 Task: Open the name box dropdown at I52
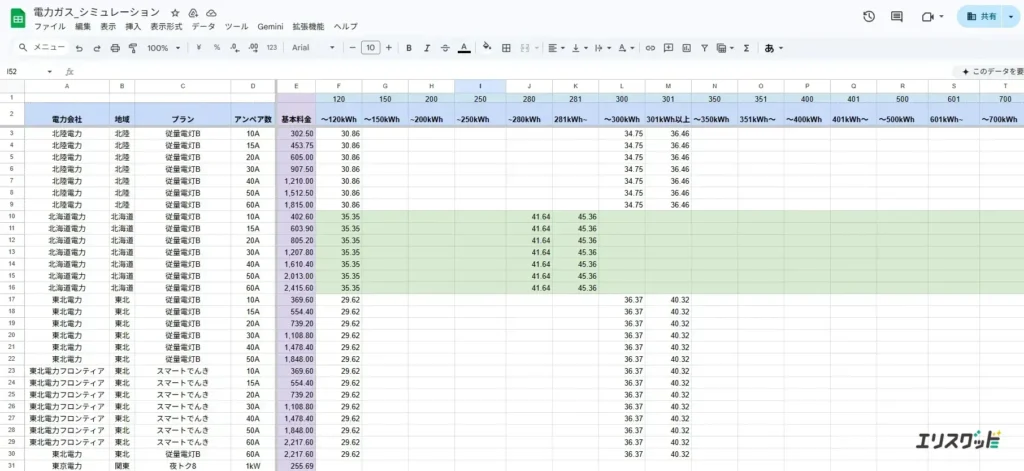(x=50, y=71)
